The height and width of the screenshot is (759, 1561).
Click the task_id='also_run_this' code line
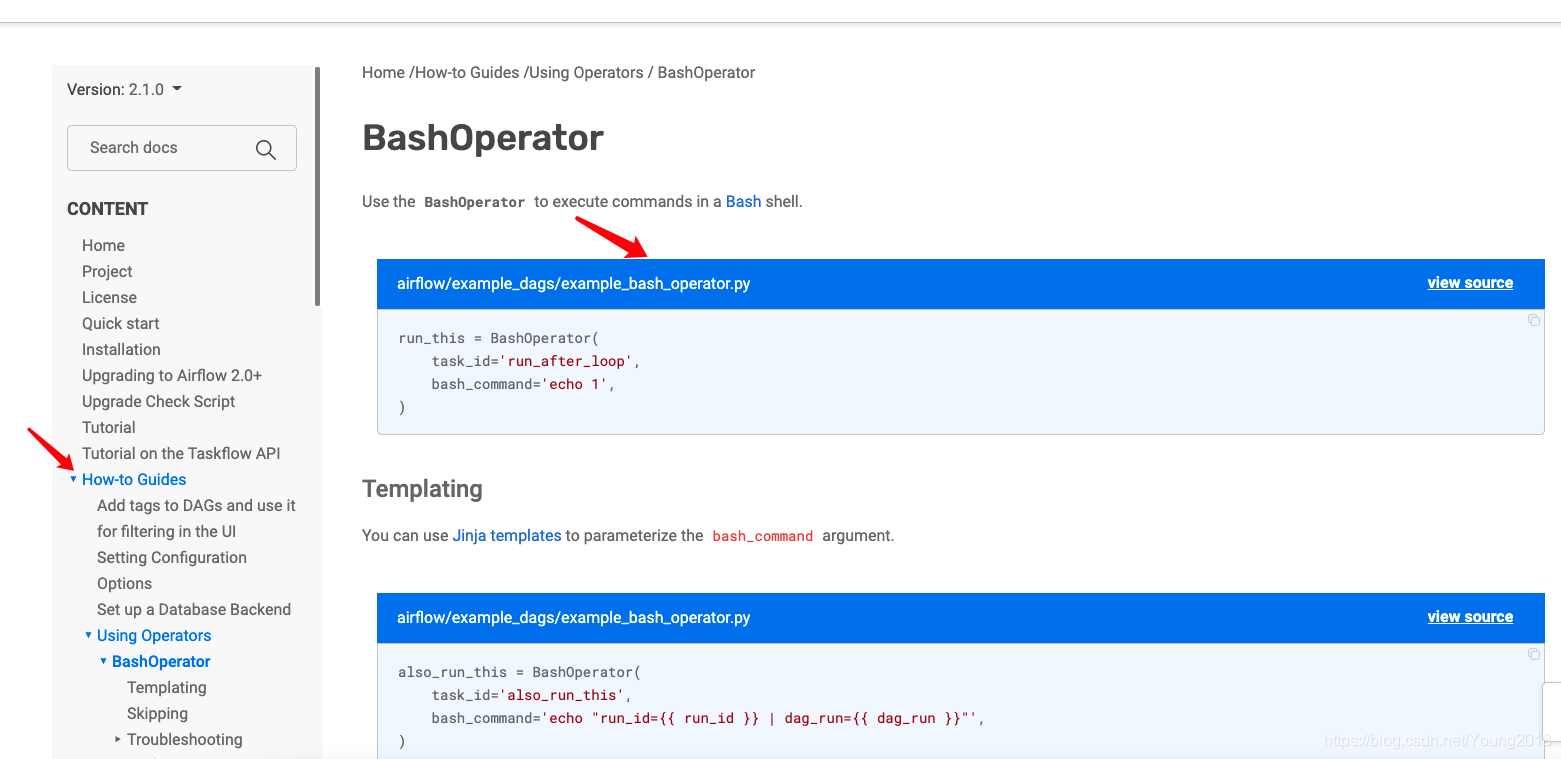click(531, 695)
